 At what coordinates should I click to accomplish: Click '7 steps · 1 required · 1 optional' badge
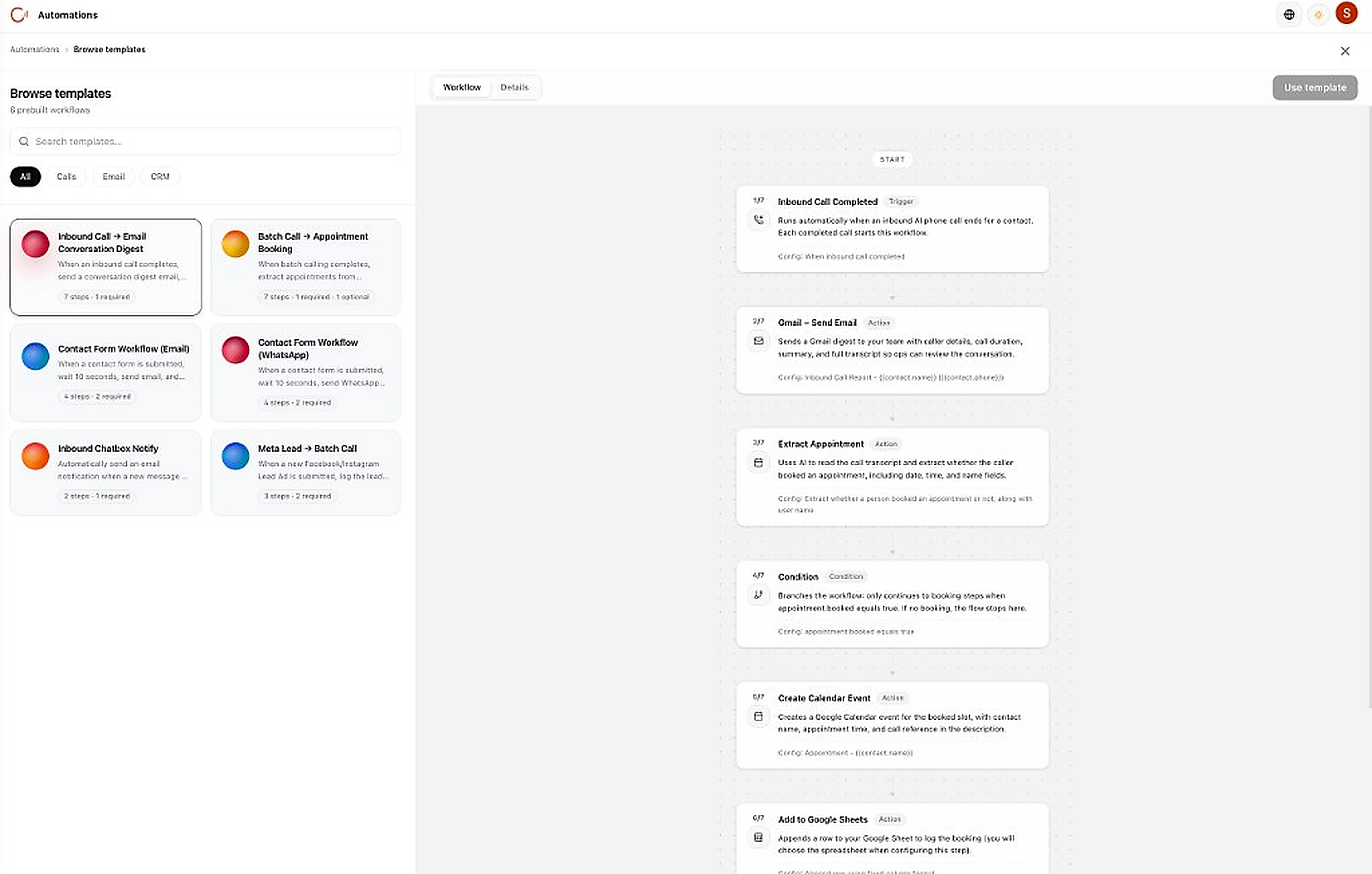[316, 297]
